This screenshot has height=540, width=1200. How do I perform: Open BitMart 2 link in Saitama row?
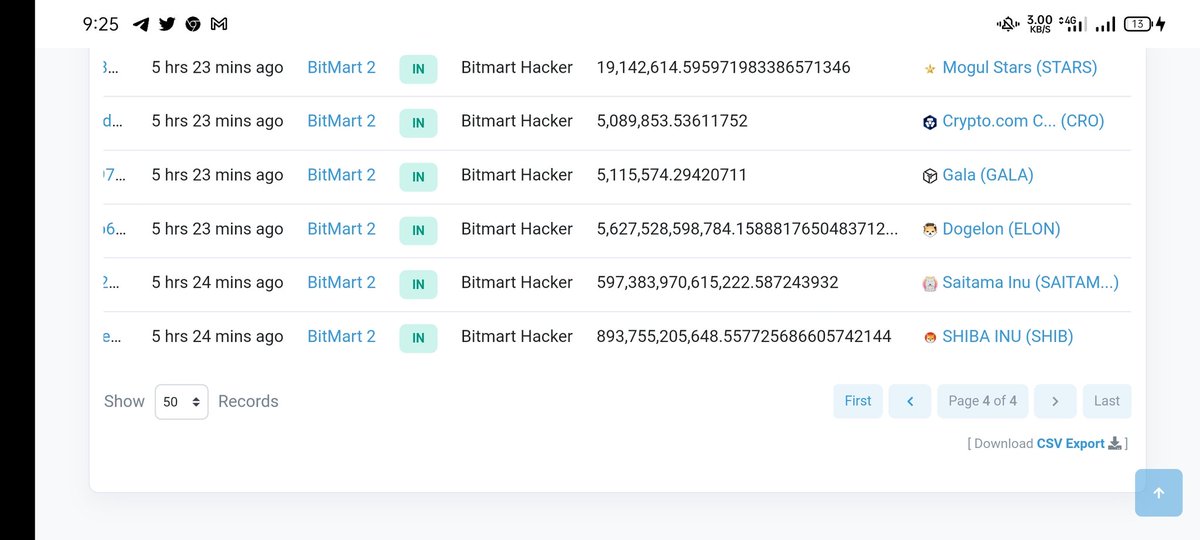(342, 282)
